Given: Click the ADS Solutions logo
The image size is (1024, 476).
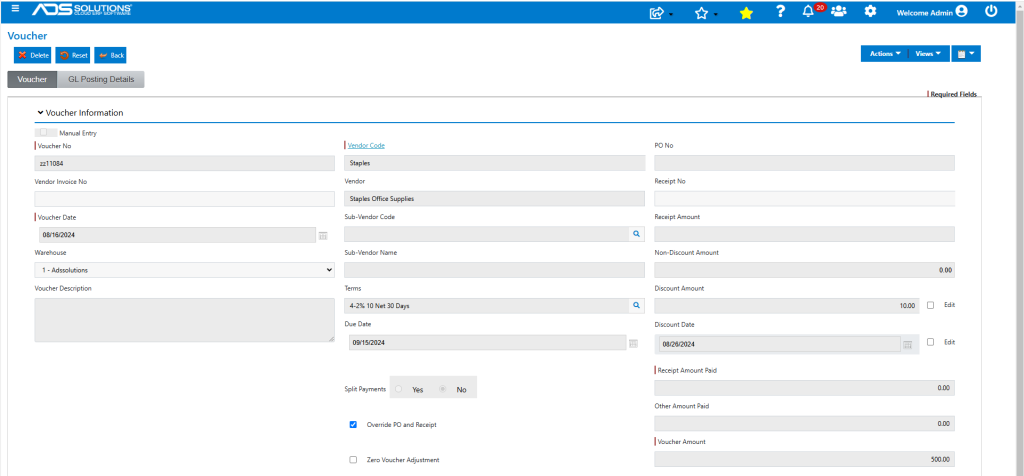Looking at the screenshot, I should click(x=82, y=10).
